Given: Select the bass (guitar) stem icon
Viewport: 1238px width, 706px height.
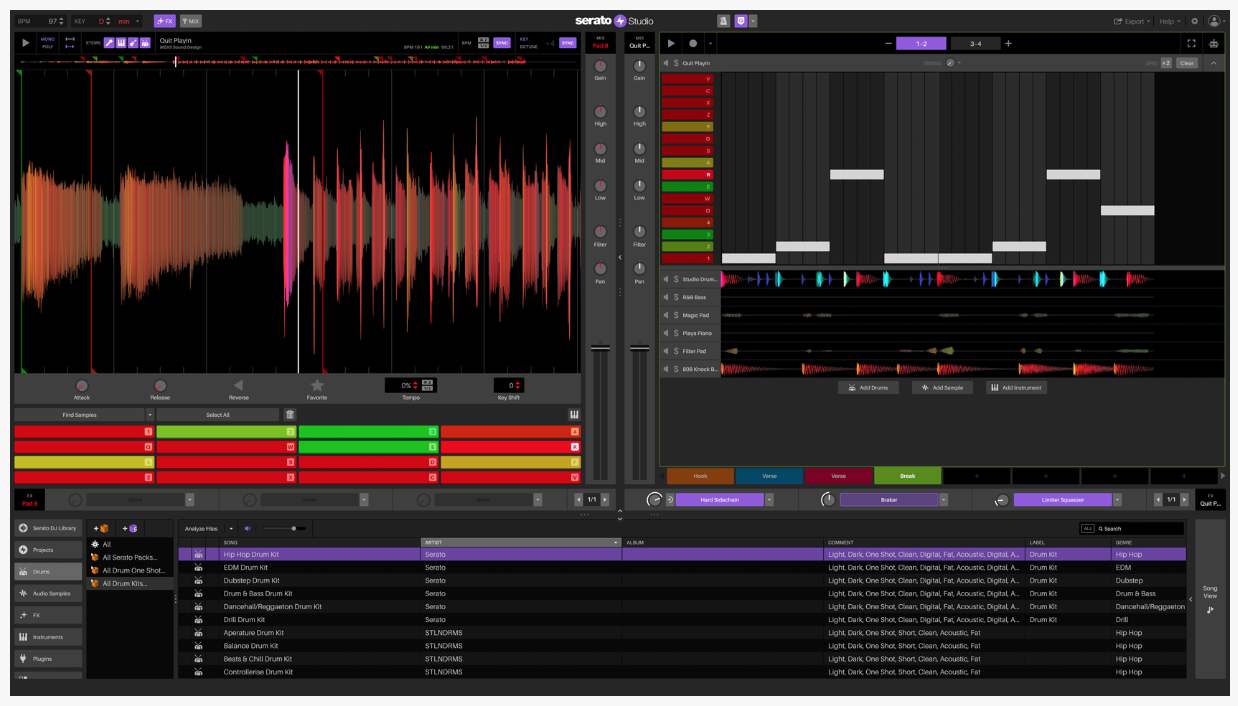Looking at the screenshot, I should 133,43.
